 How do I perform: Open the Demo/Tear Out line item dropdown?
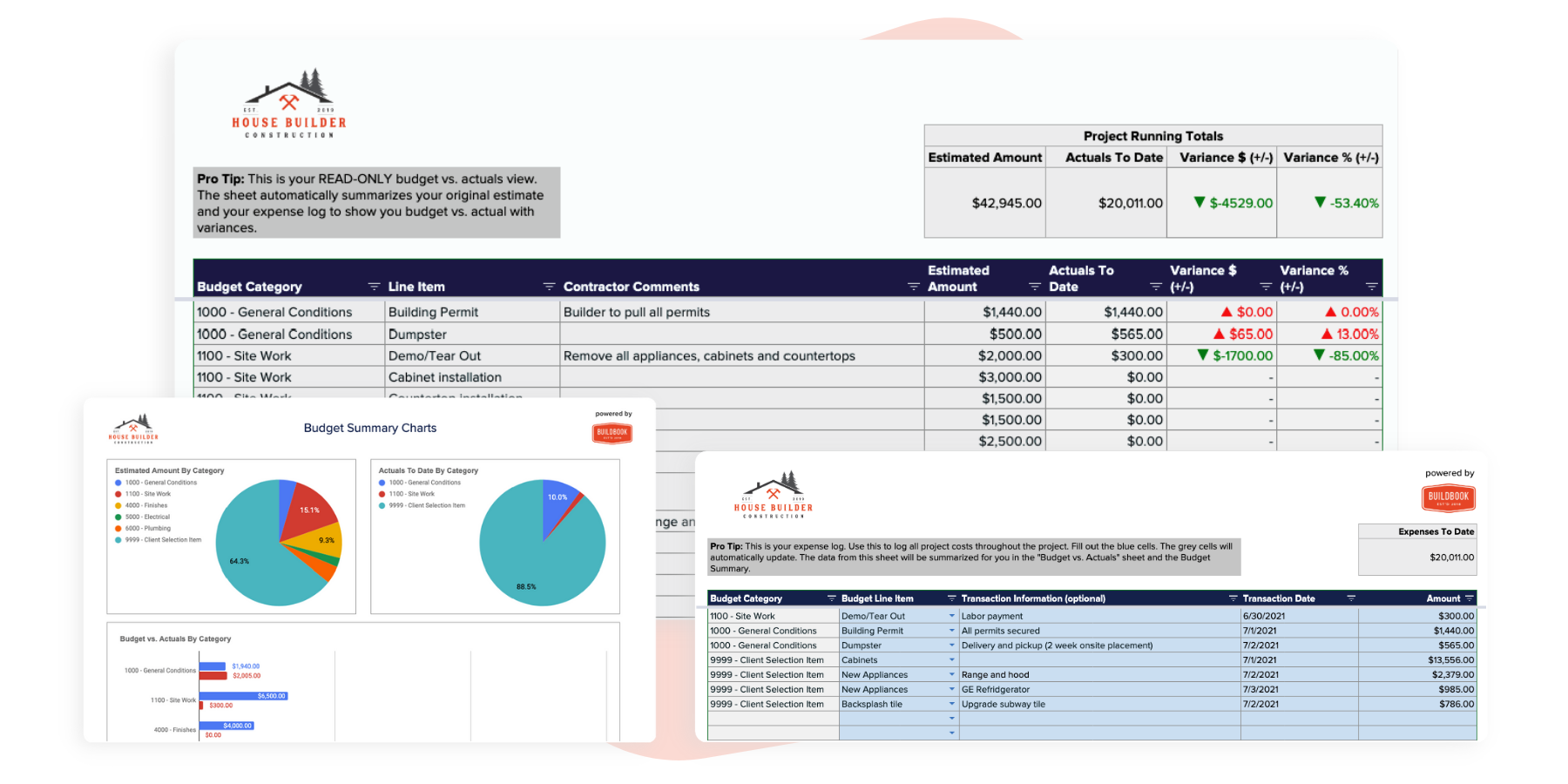click(x=951, y=615)
